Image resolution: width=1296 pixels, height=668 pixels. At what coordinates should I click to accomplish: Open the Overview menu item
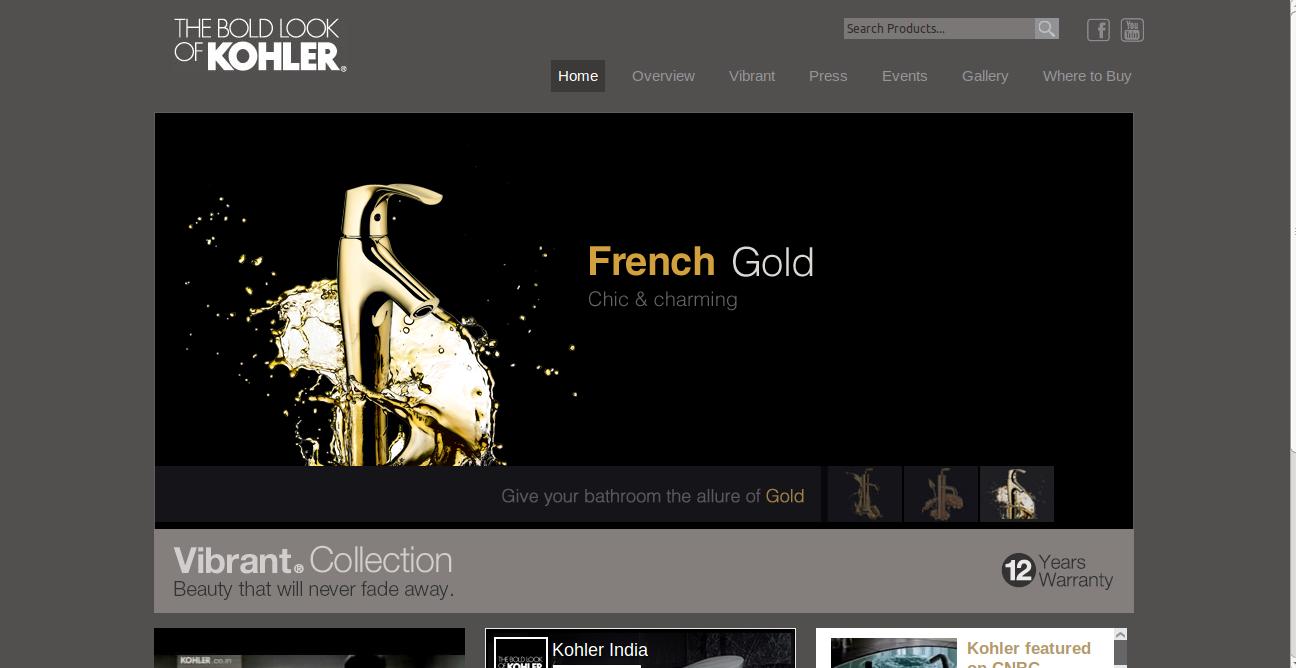663,76
